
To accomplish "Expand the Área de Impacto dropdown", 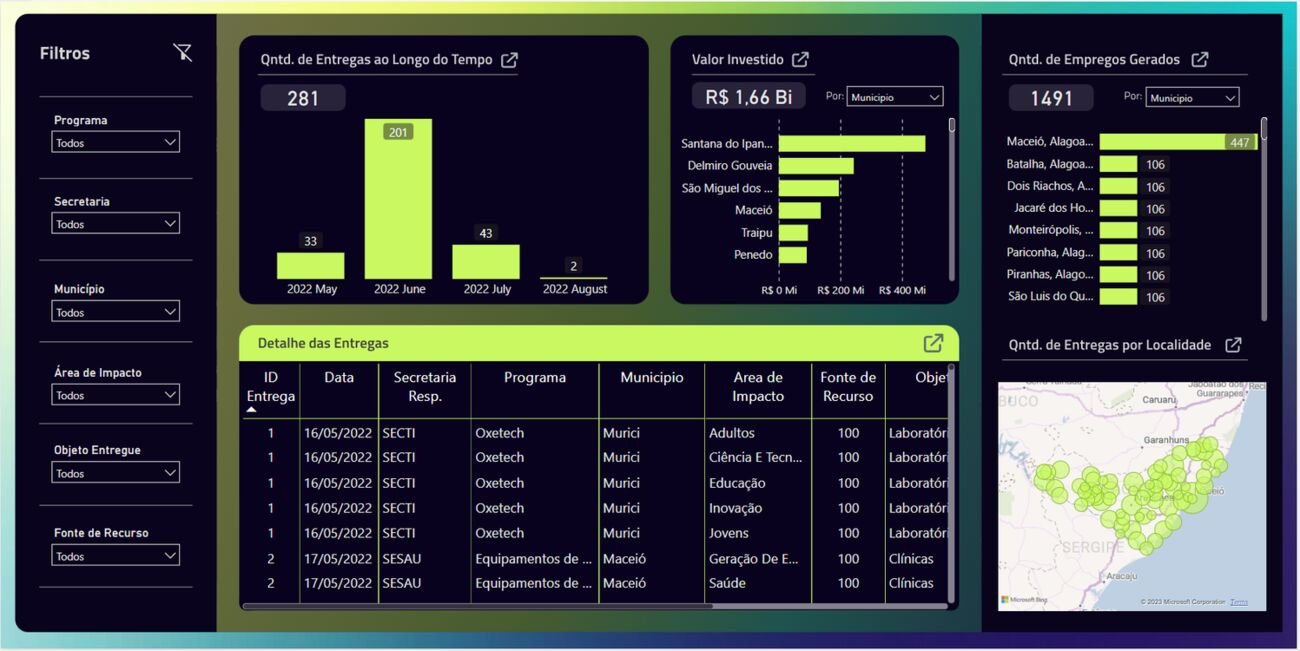I will click(x=116, y=394).
